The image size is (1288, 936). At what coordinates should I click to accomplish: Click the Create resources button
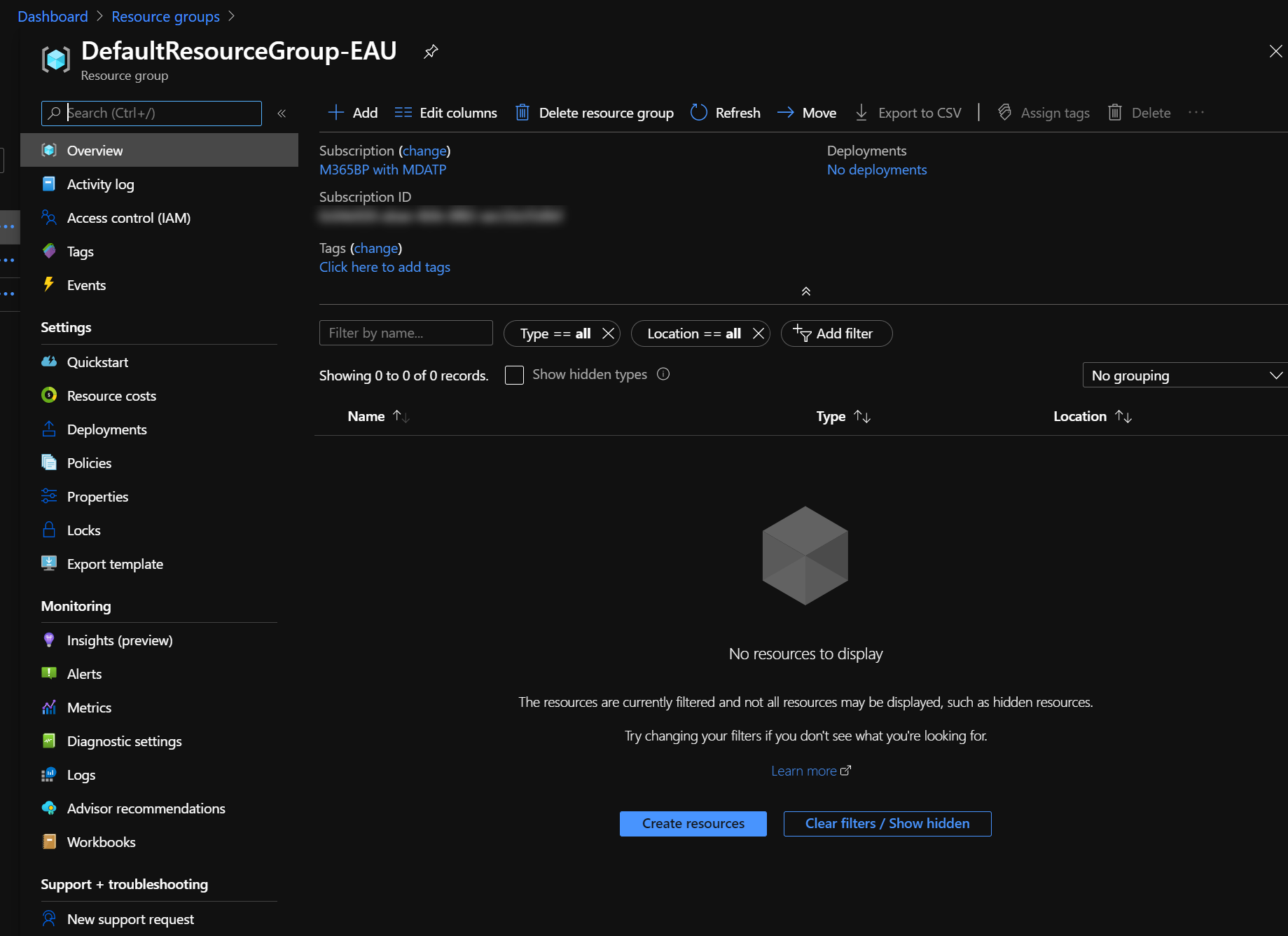point(693,824)
